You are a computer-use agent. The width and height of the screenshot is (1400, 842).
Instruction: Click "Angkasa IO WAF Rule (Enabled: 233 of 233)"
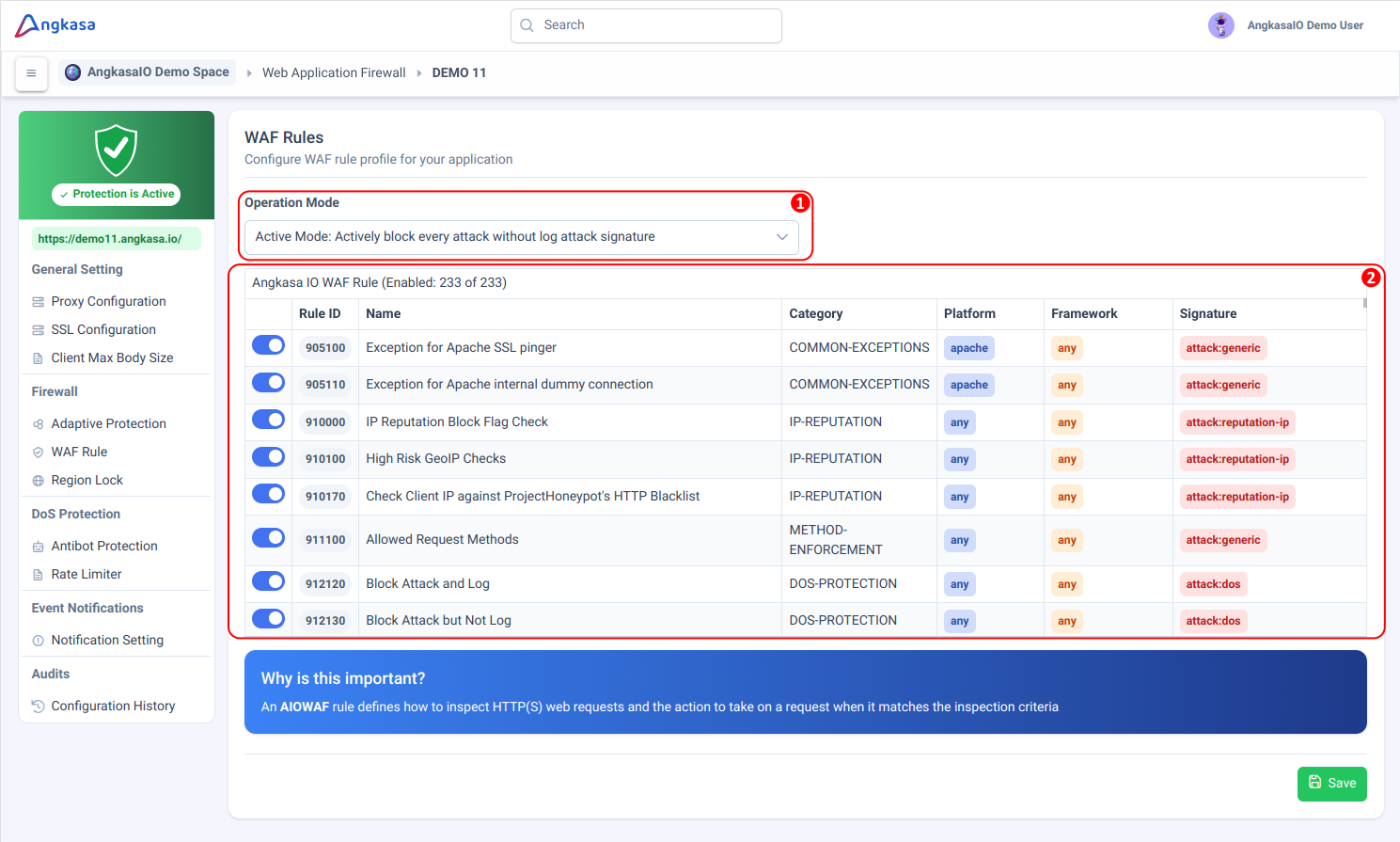coord(379,282)
